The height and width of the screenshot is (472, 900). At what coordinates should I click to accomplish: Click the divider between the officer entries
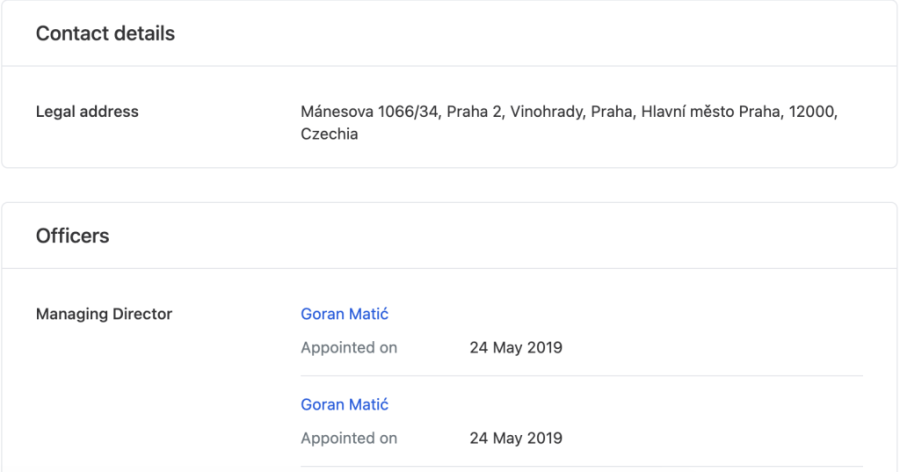[x=581, y=376]
